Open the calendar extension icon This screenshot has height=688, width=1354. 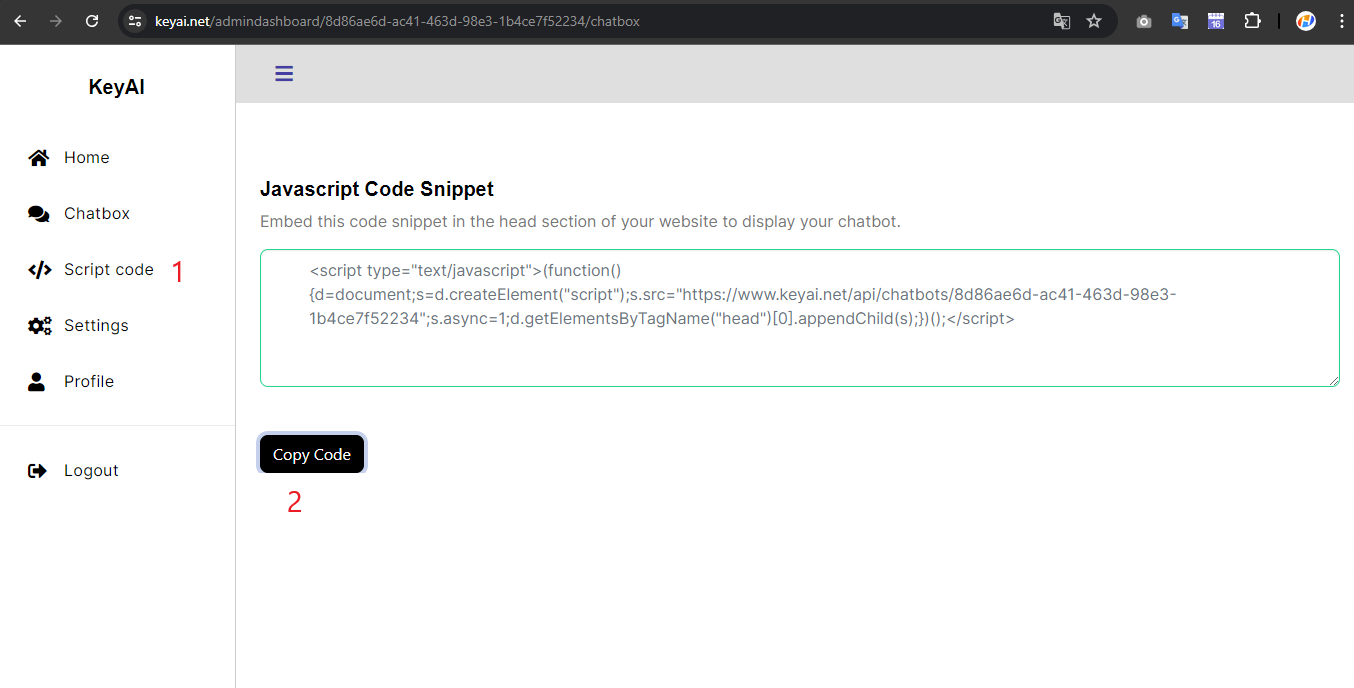1216,21
